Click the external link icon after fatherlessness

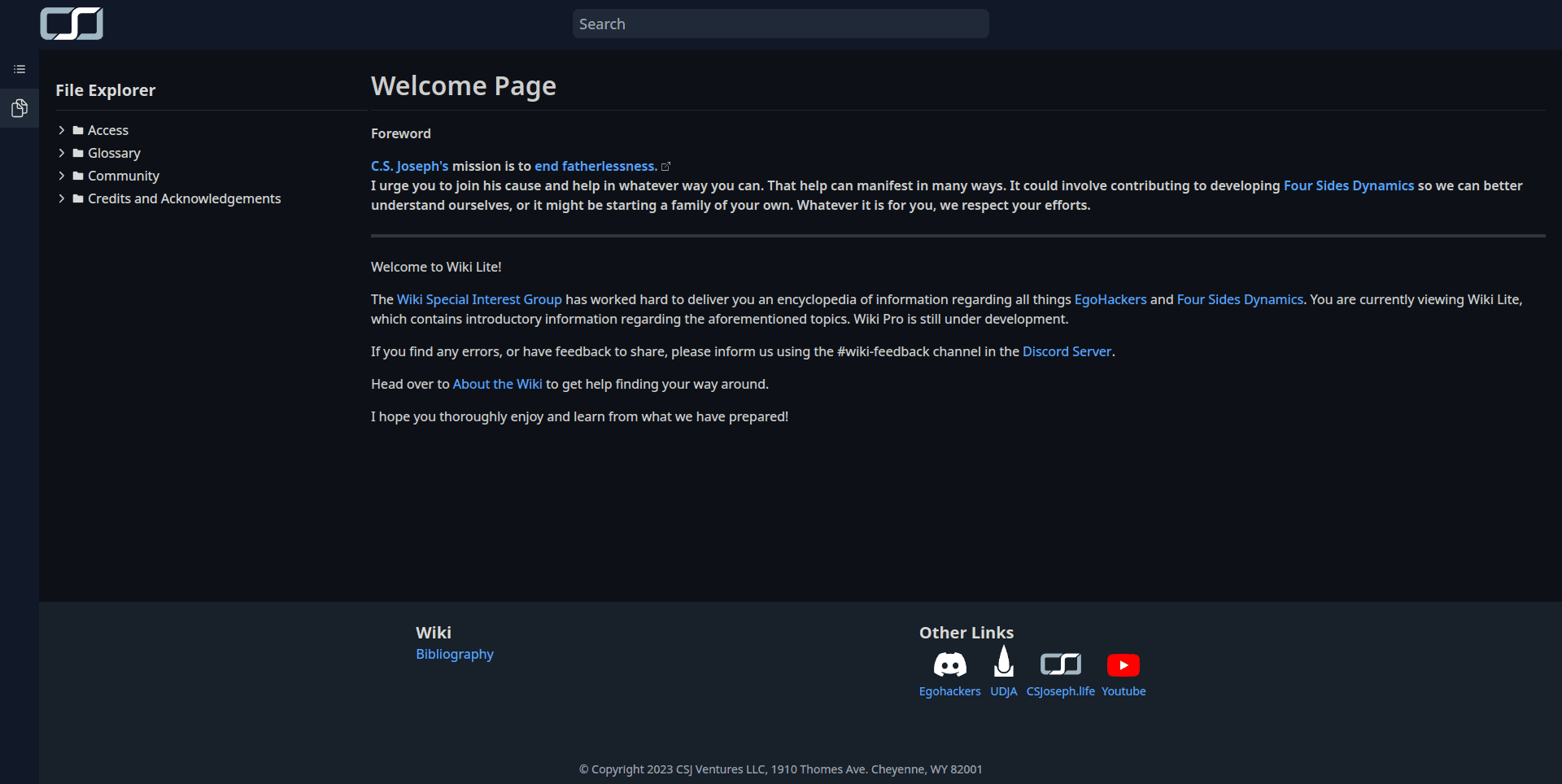point(665,167)
